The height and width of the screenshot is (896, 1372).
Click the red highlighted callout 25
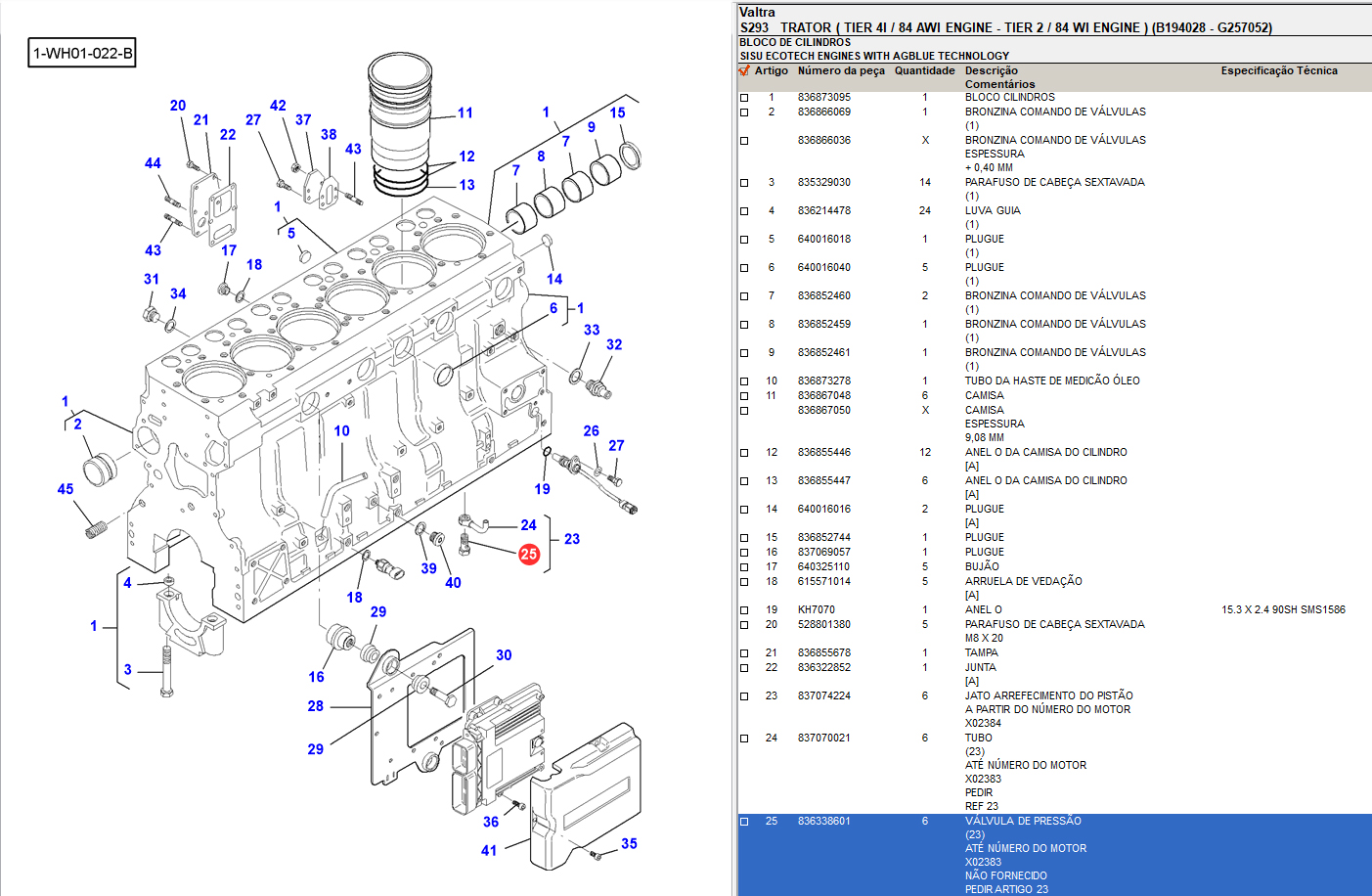point(529,555)
